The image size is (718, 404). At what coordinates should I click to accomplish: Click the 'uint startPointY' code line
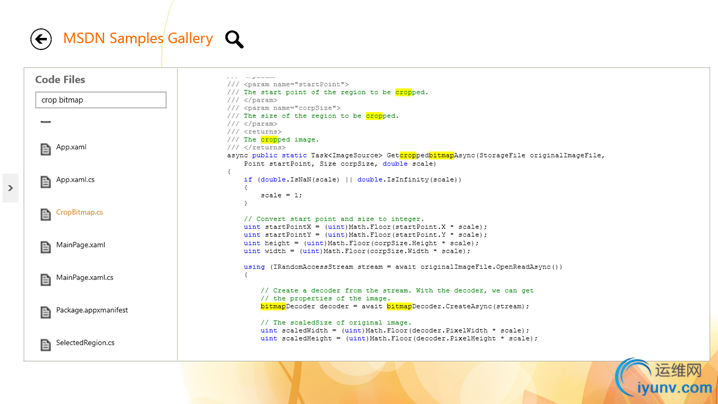pos(365,235)
